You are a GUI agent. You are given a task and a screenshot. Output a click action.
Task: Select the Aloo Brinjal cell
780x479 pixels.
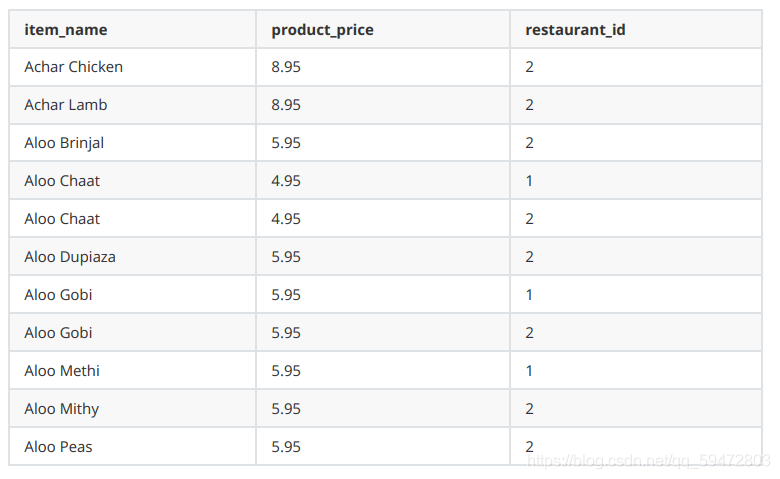[132, 143]
